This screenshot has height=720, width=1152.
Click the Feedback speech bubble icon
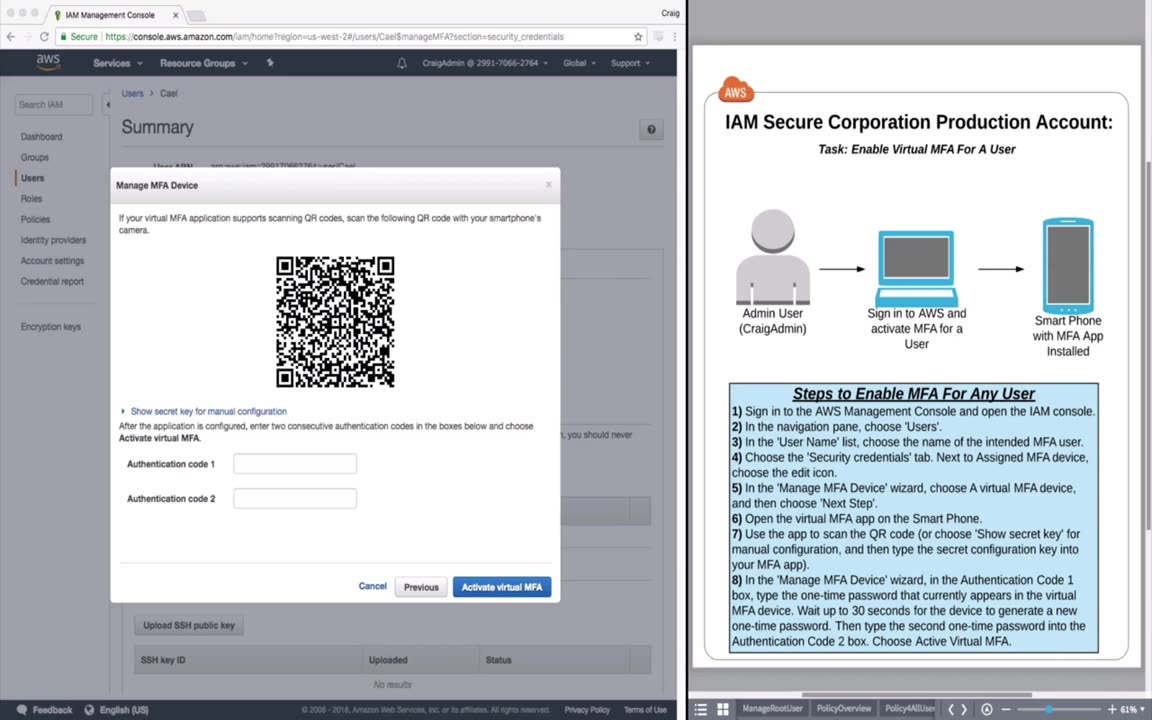(22, 710)
